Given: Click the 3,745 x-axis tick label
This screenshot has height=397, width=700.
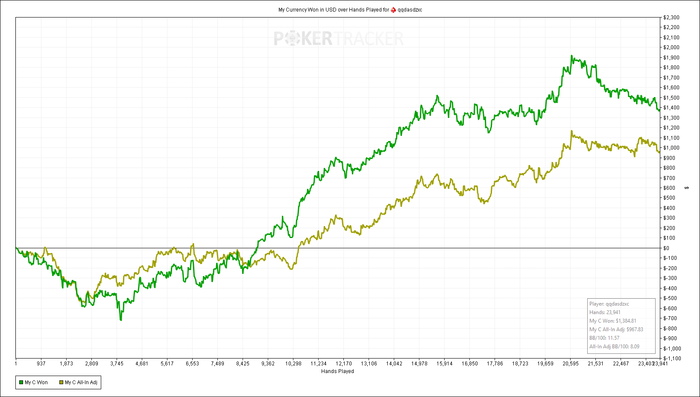Looking at the screenshot, I should [117, 364].
